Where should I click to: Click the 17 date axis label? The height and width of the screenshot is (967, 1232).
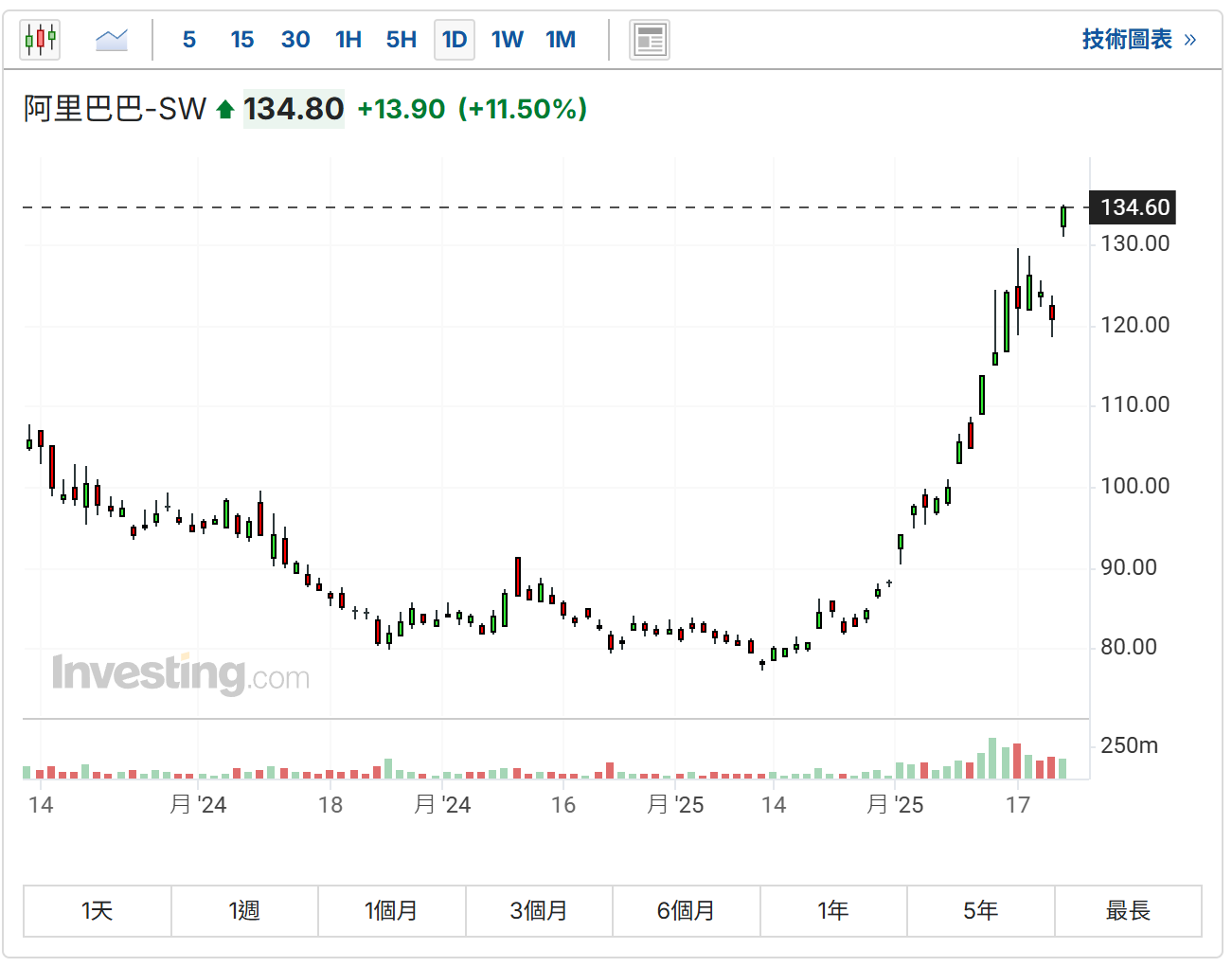pos(1018,805)
